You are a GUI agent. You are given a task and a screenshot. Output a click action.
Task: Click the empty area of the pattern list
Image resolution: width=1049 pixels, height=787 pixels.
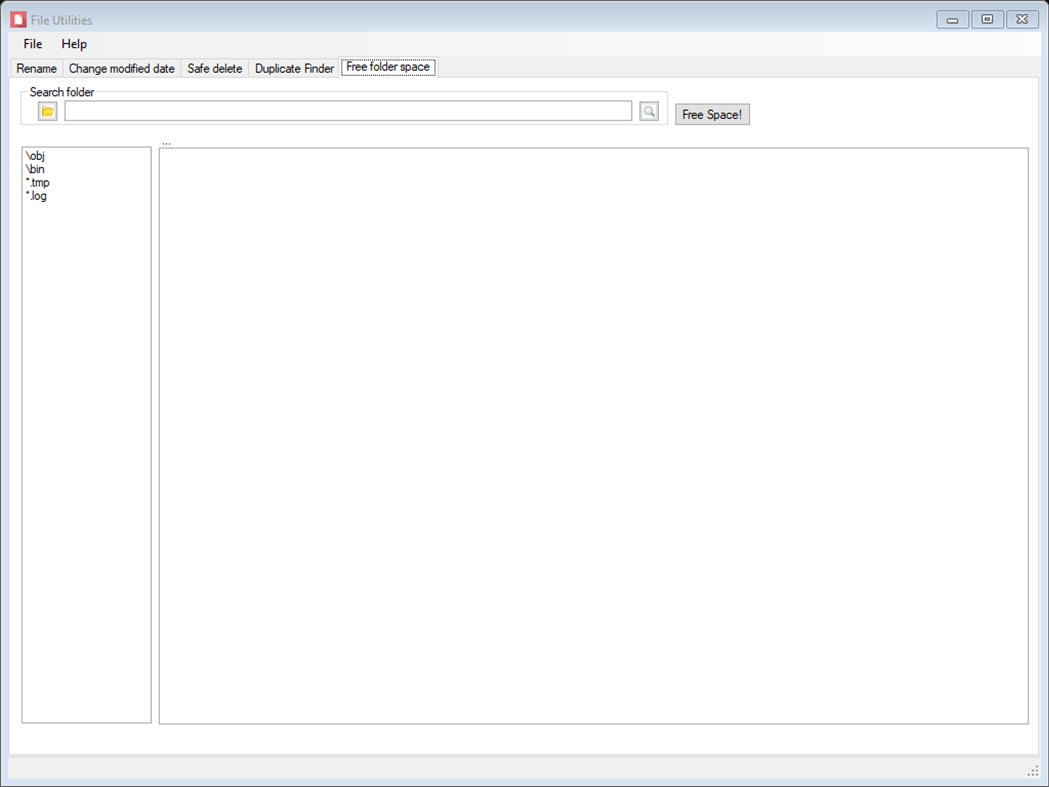click(x=86, y=450)
